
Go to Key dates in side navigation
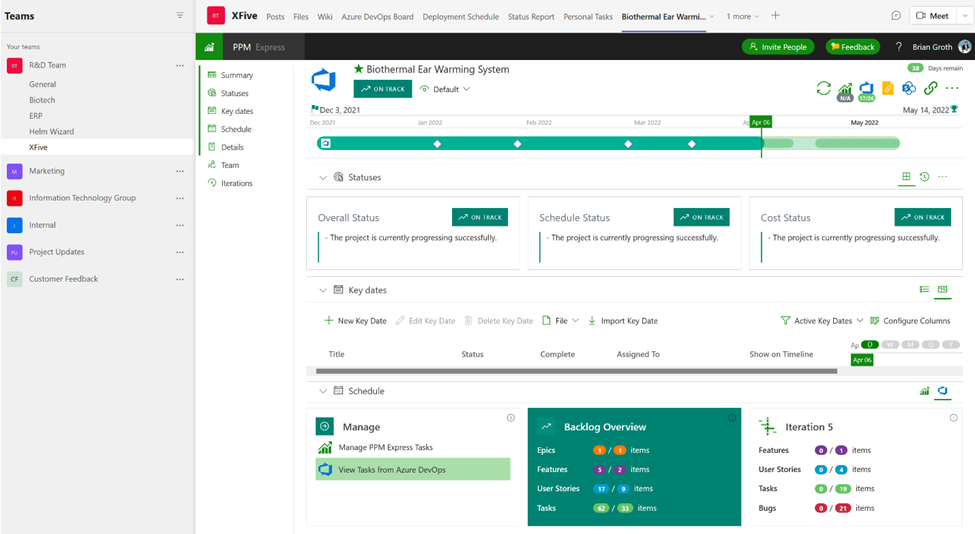[230, 111]
